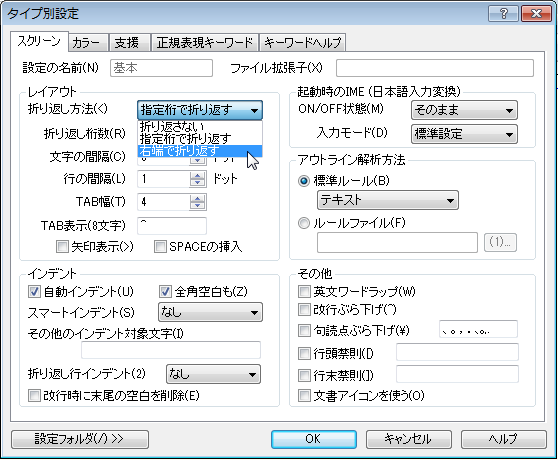Increase line spacing with up spinner arrow
Screen dimensions: 558x460
click(x=198, y=175)
